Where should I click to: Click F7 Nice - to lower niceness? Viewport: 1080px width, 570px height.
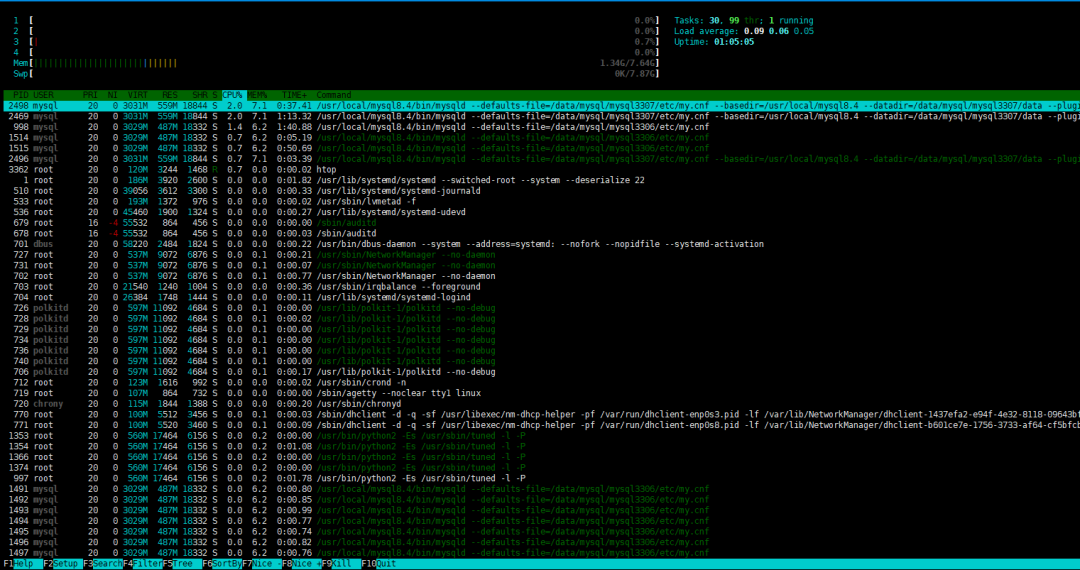(262, 564)
